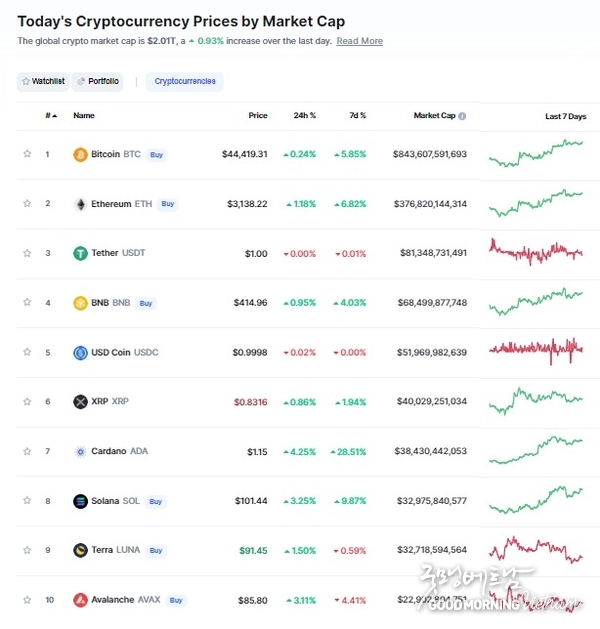Toggle the watchlist star for Cardano
This screenshot has width=600, height=629.
[x=27, y=451]
